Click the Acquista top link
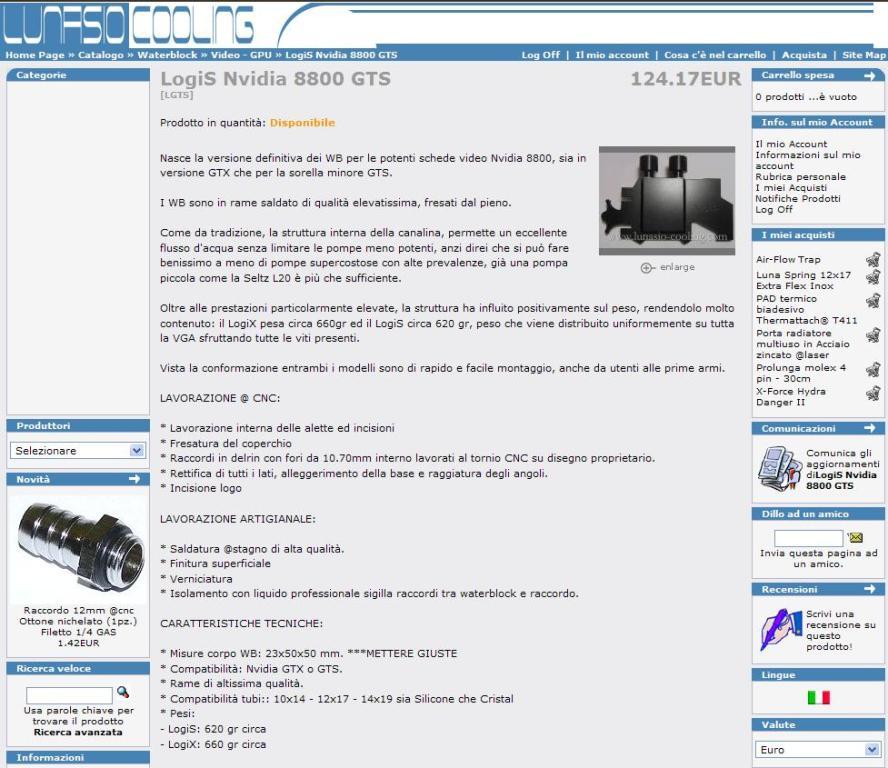The image size is (888, 768). coord(804,55)
